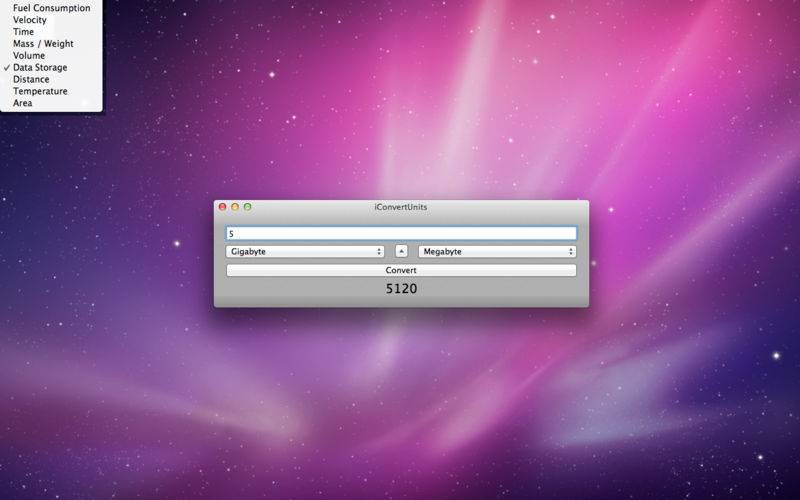Select Mass / Weight menu entry

tap(51, 44)
